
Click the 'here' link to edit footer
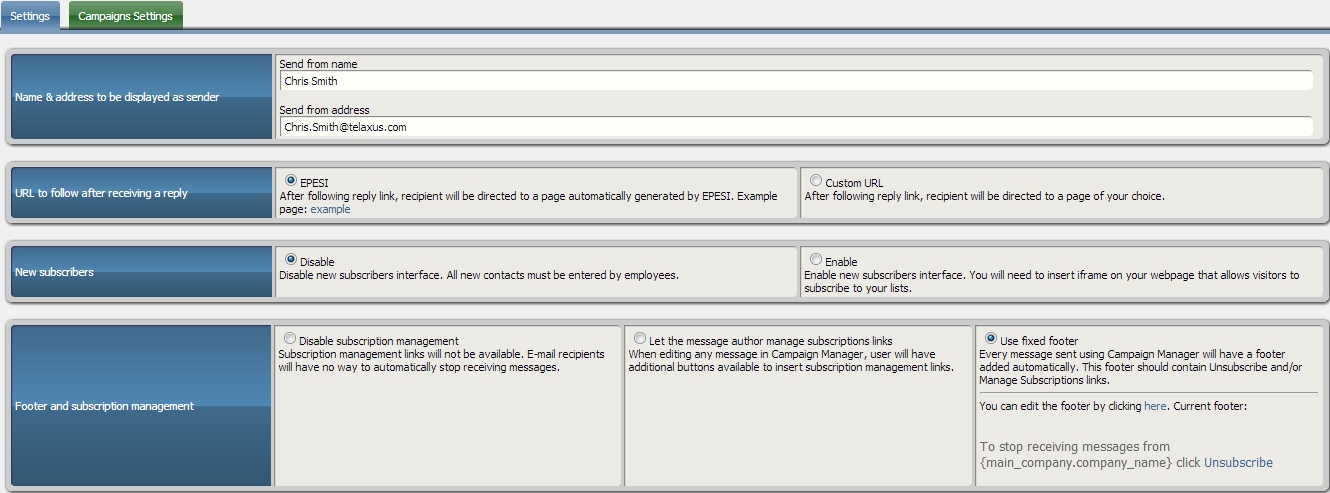(1155, 406)
